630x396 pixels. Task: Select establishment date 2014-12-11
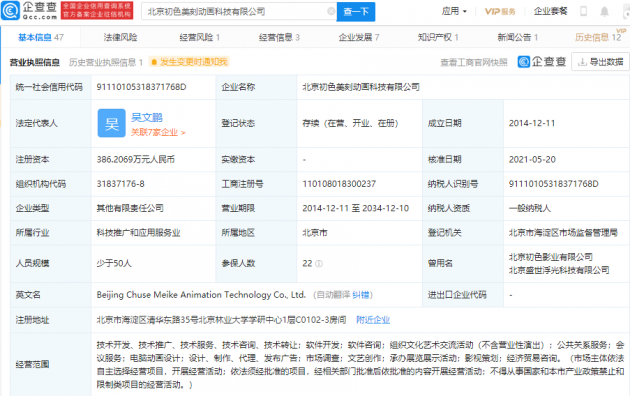pos(532,123)
